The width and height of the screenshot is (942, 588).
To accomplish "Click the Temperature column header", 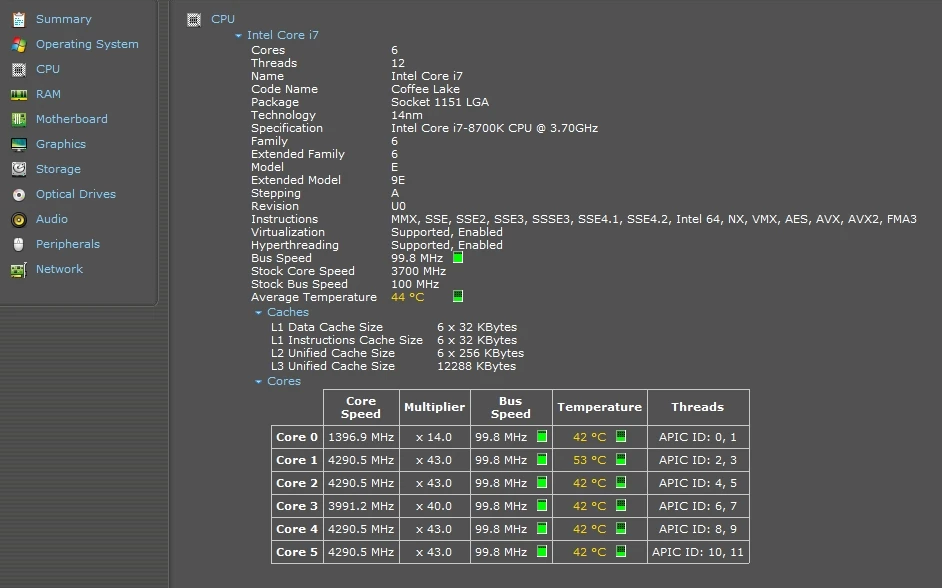I will pos(600,407).
